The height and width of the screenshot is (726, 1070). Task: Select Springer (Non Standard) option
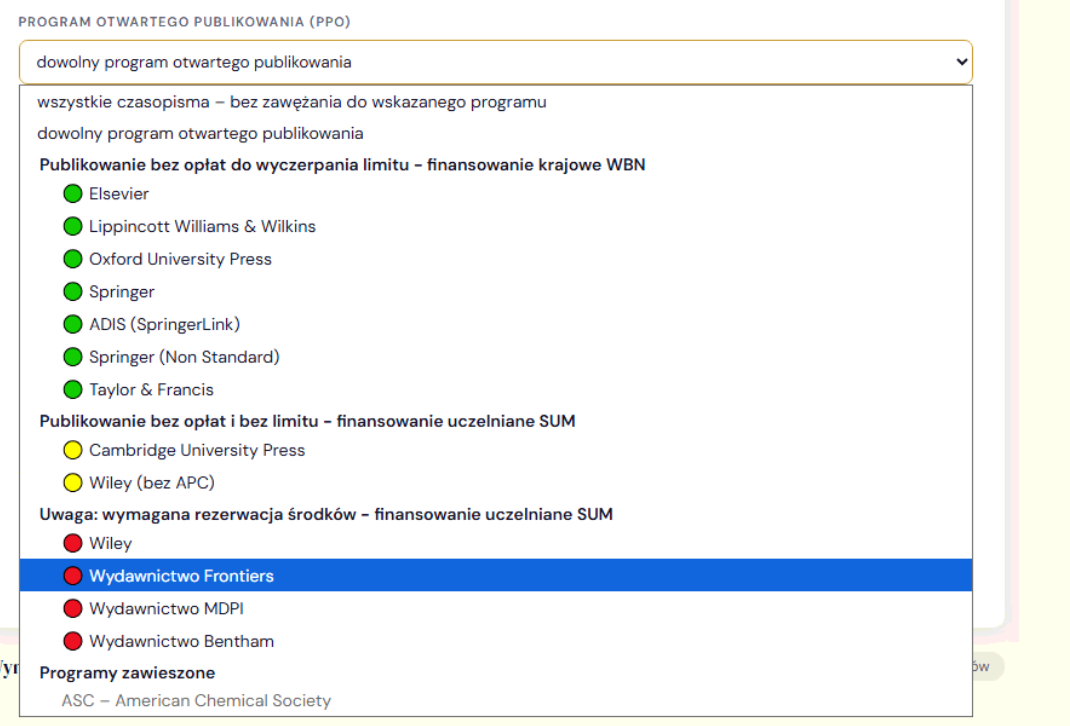tap(496, 358)
